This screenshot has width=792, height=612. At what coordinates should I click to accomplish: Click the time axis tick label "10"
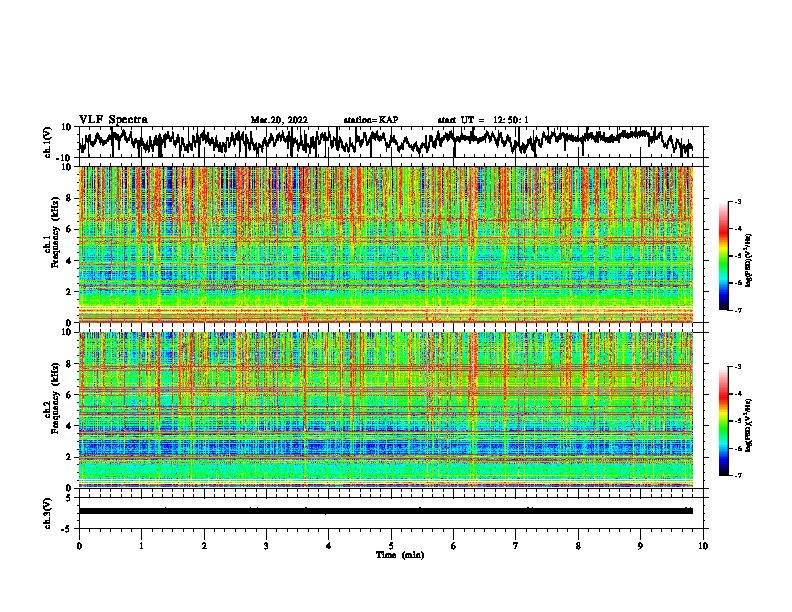703,546
